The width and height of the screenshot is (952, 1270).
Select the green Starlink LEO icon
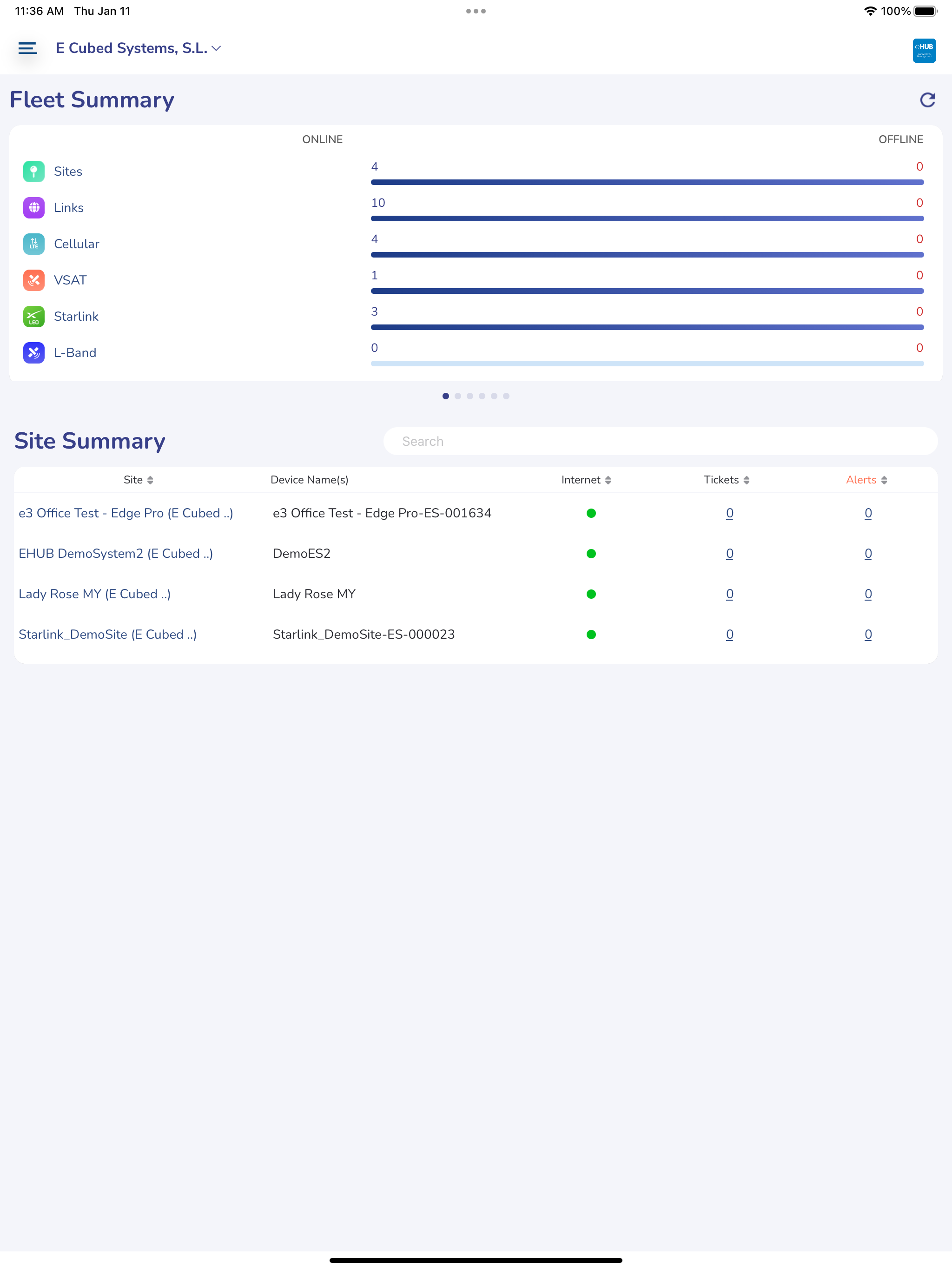[x=34, y=317]
